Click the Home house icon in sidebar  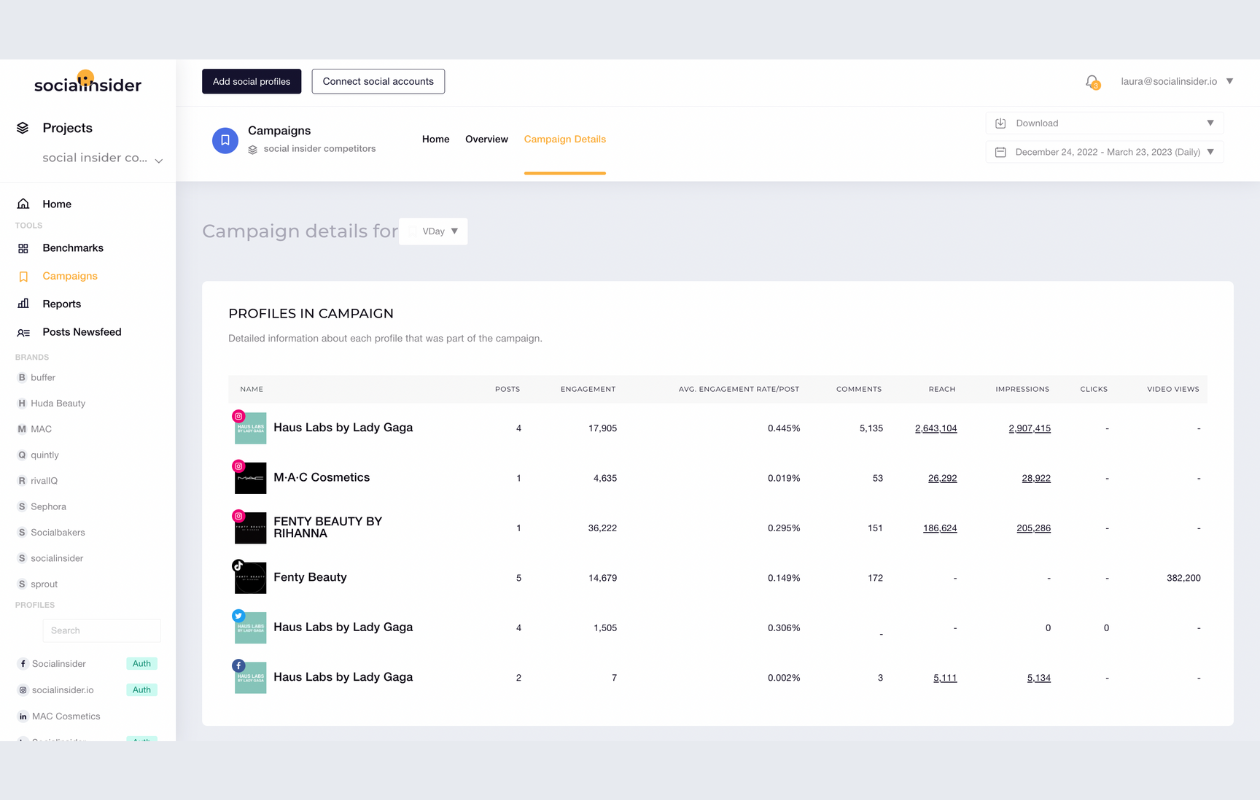[23, 204]
